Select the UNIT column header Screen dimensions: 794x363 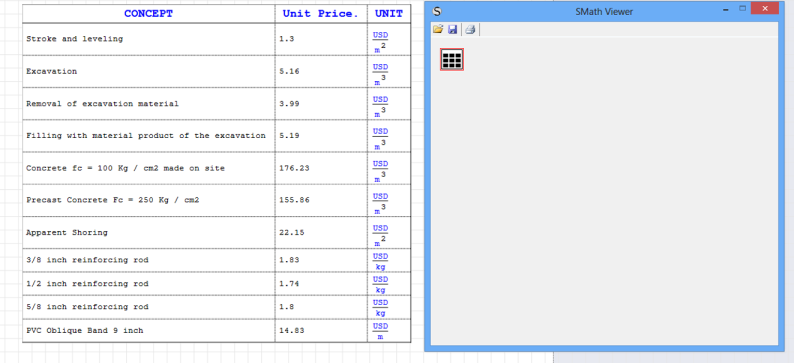pyautogui.click(x=389, y=14)
